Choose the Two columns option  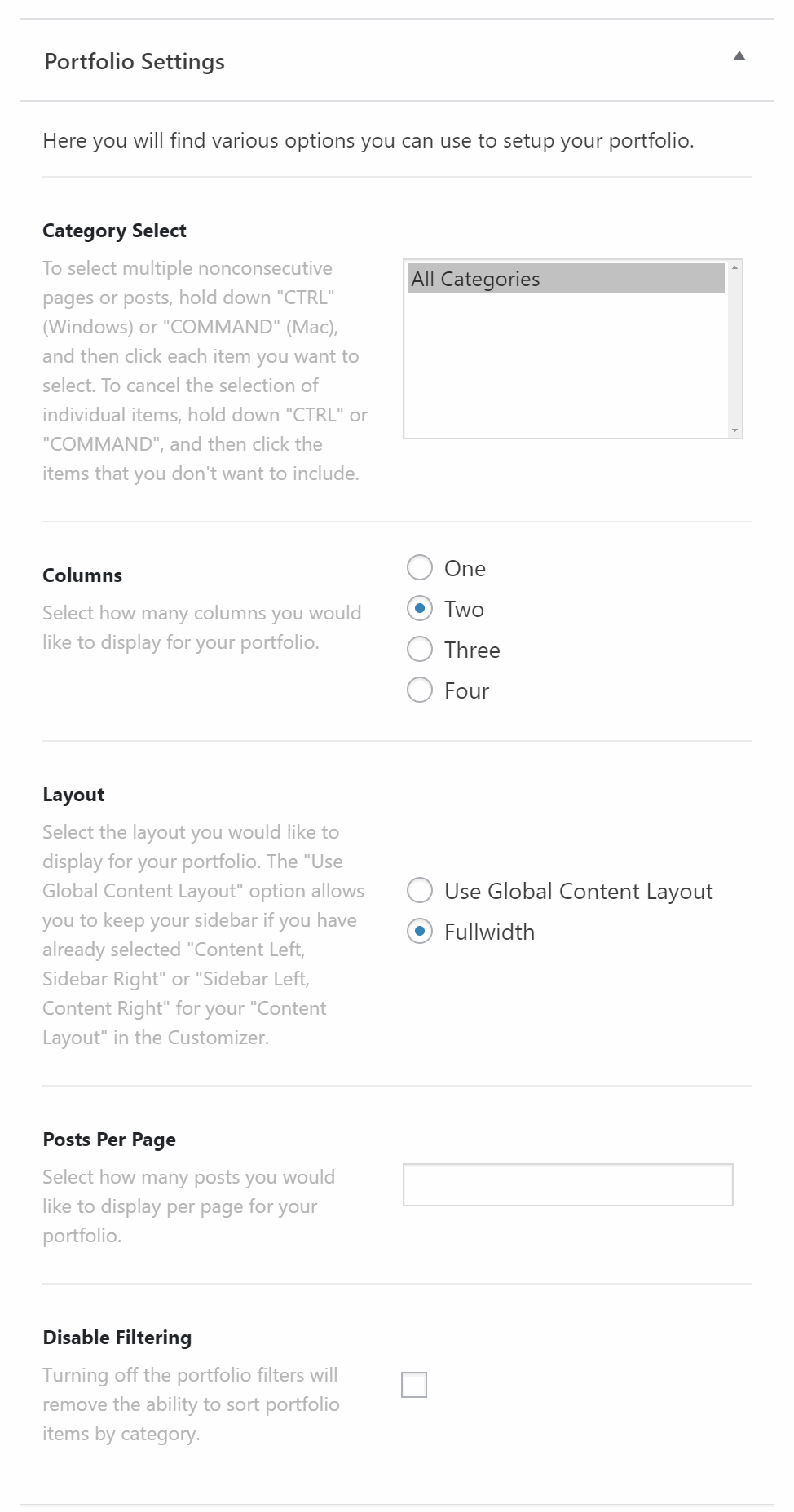pos(420,608)
